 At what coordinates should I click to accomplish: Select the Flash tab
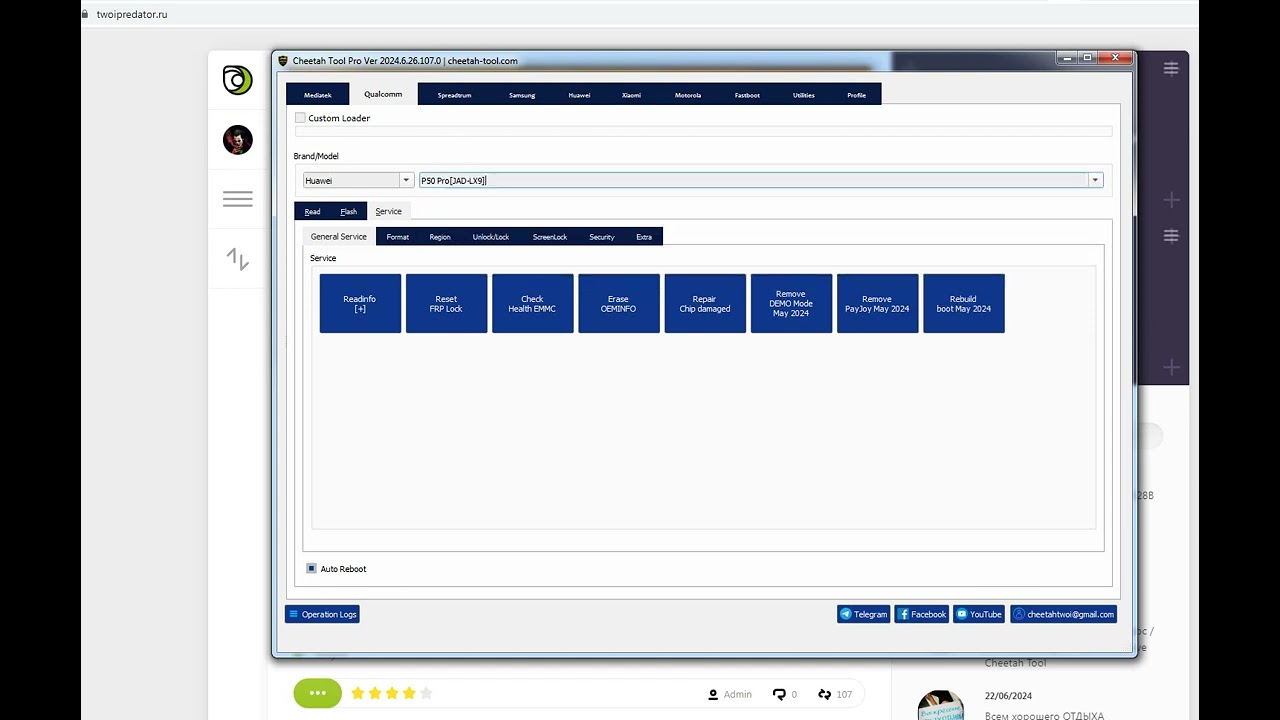click(x=348, y=212)
